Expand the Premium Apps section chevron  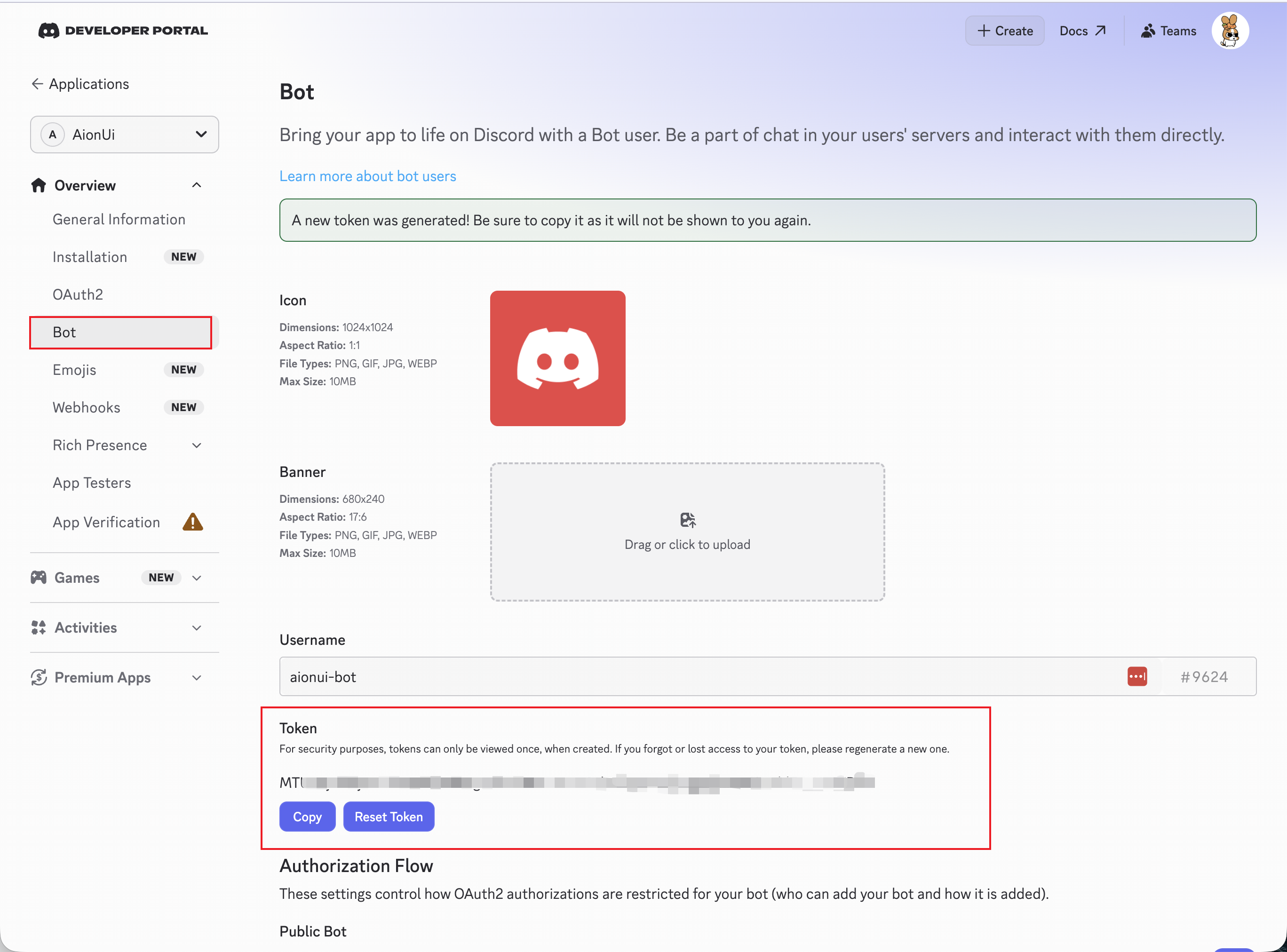point(197,678)
